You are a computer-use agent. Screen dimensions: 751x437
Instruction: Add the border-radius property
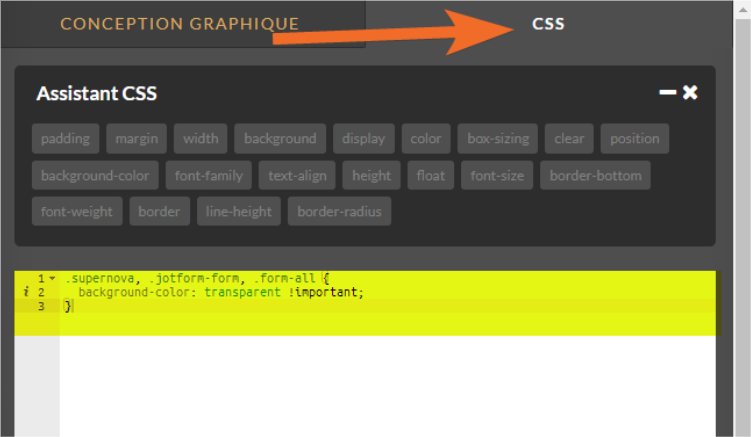click(x=340, y=212)
